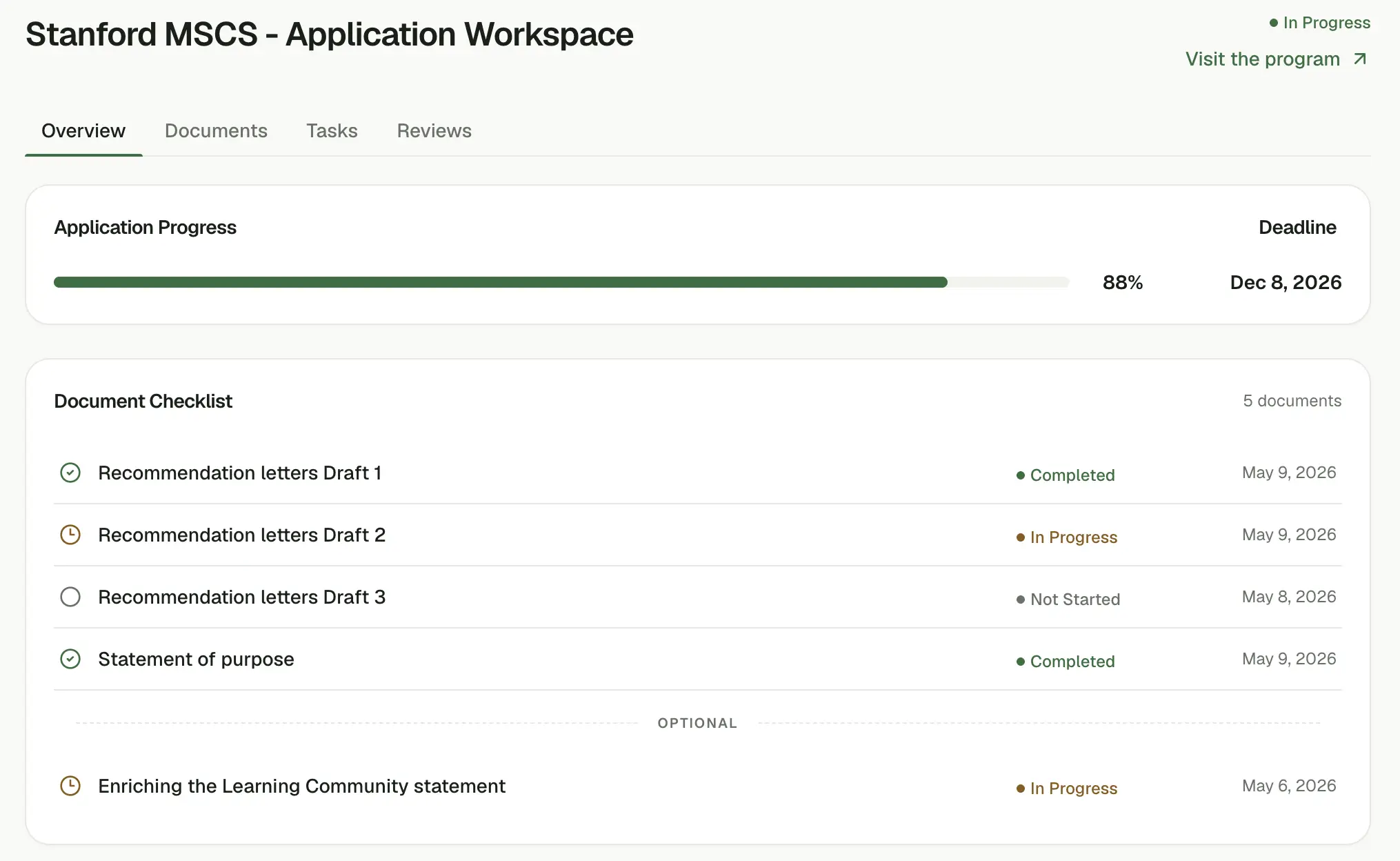Open Recommendation letters Draft 3 document

click(x=241, y=597)
